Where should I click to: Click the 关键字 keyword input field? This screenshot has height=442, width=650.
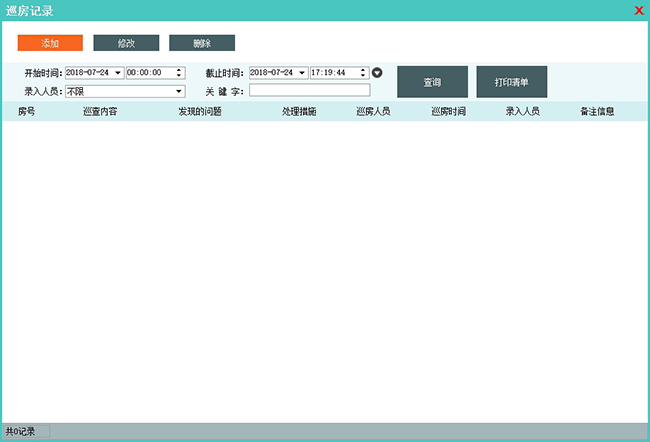(309, 91)
